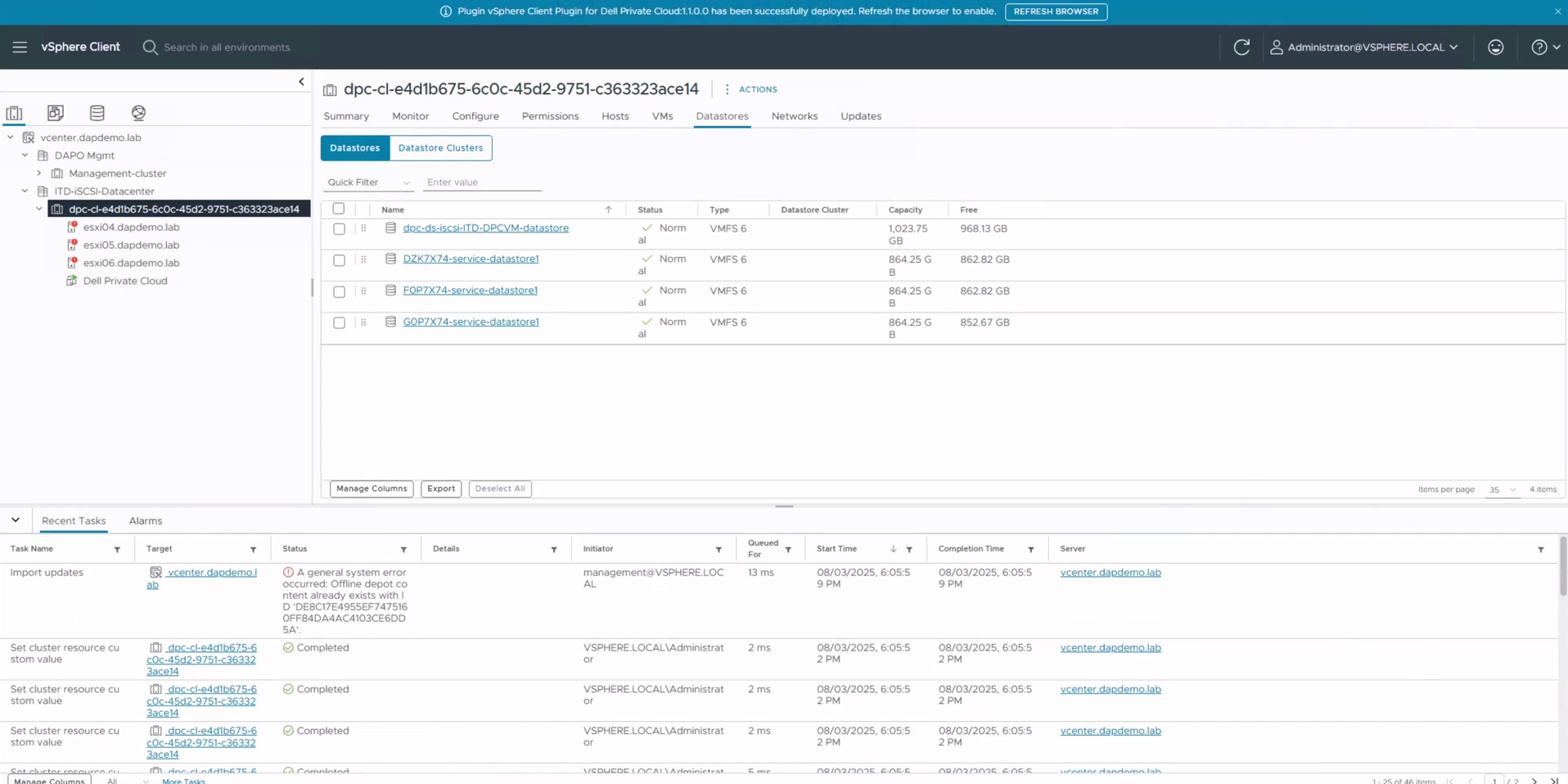1568x784 pixels.
Task: Filter tasks by Server column
Action: pos(1541,550)
